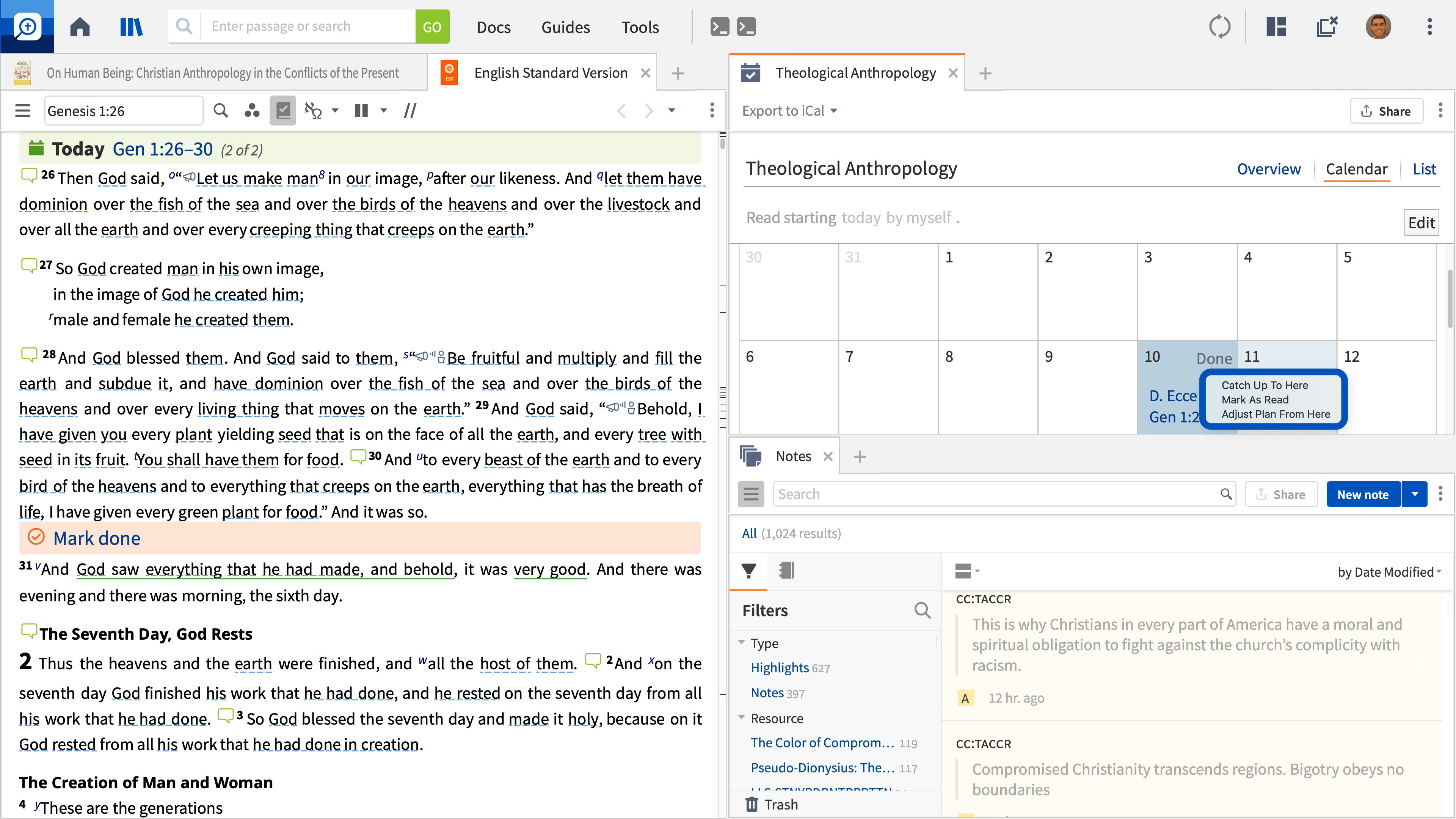
Task: Toggle Notes sidebar with hamburger button
Action: point(751,494)
